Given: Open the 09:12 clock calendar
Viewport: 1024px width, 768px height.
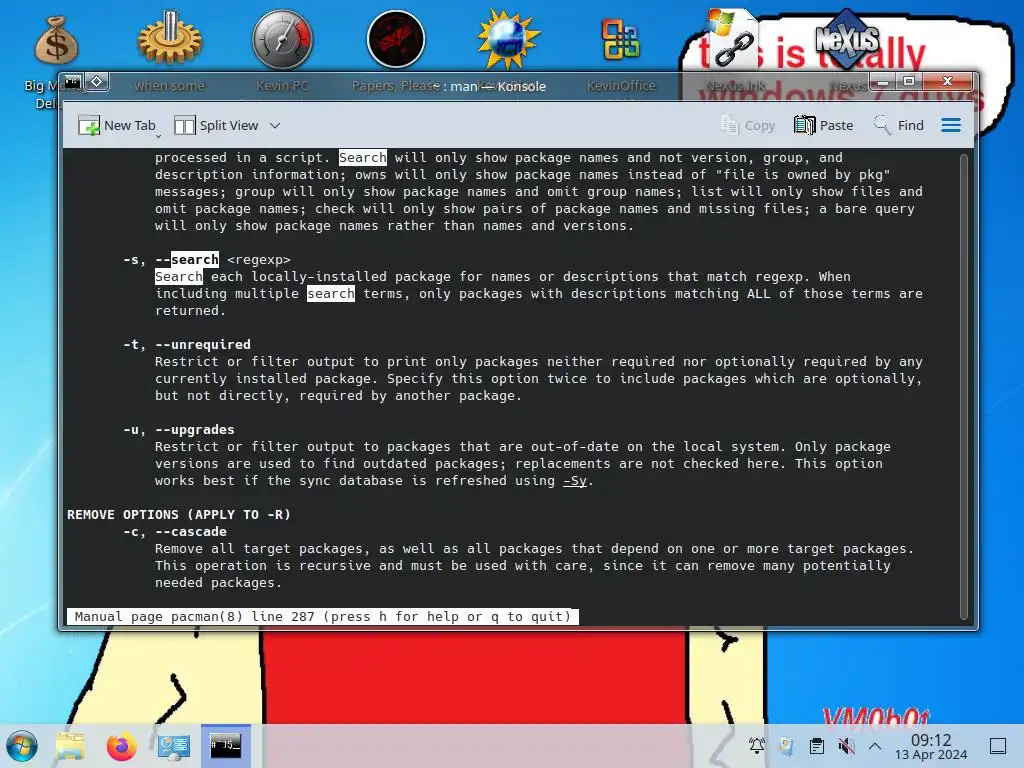Looking at the screenshot, I should coord(931,746).
